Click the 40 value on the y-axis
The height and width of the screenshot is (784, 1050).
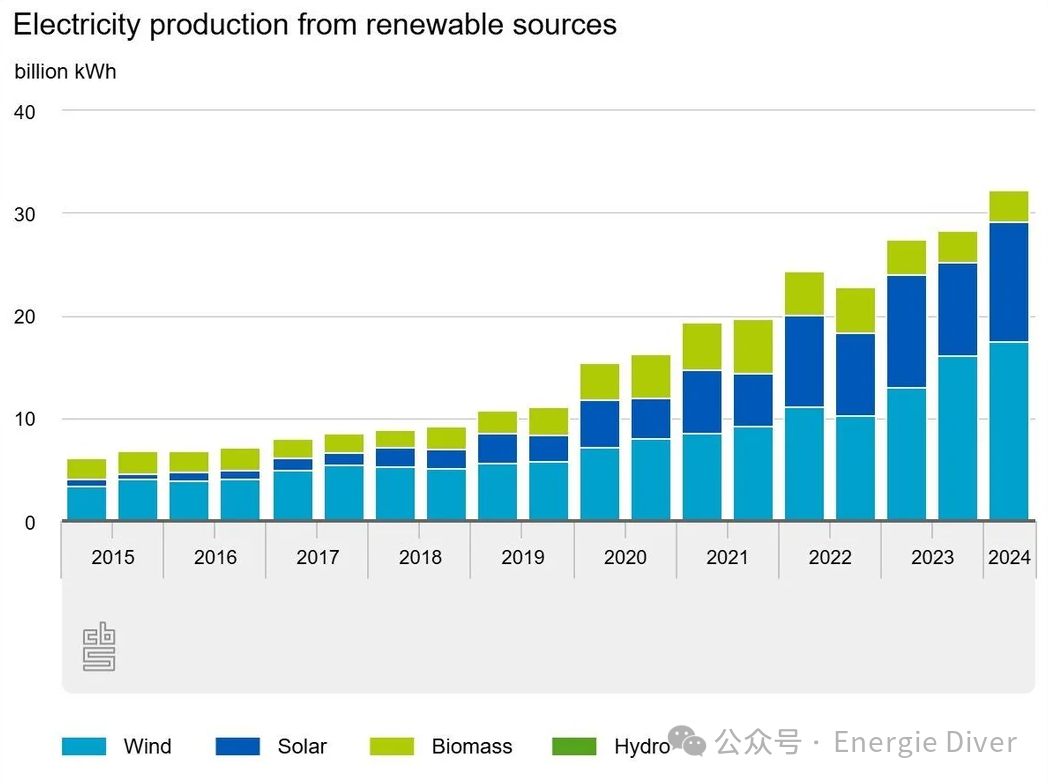(25, 112)
